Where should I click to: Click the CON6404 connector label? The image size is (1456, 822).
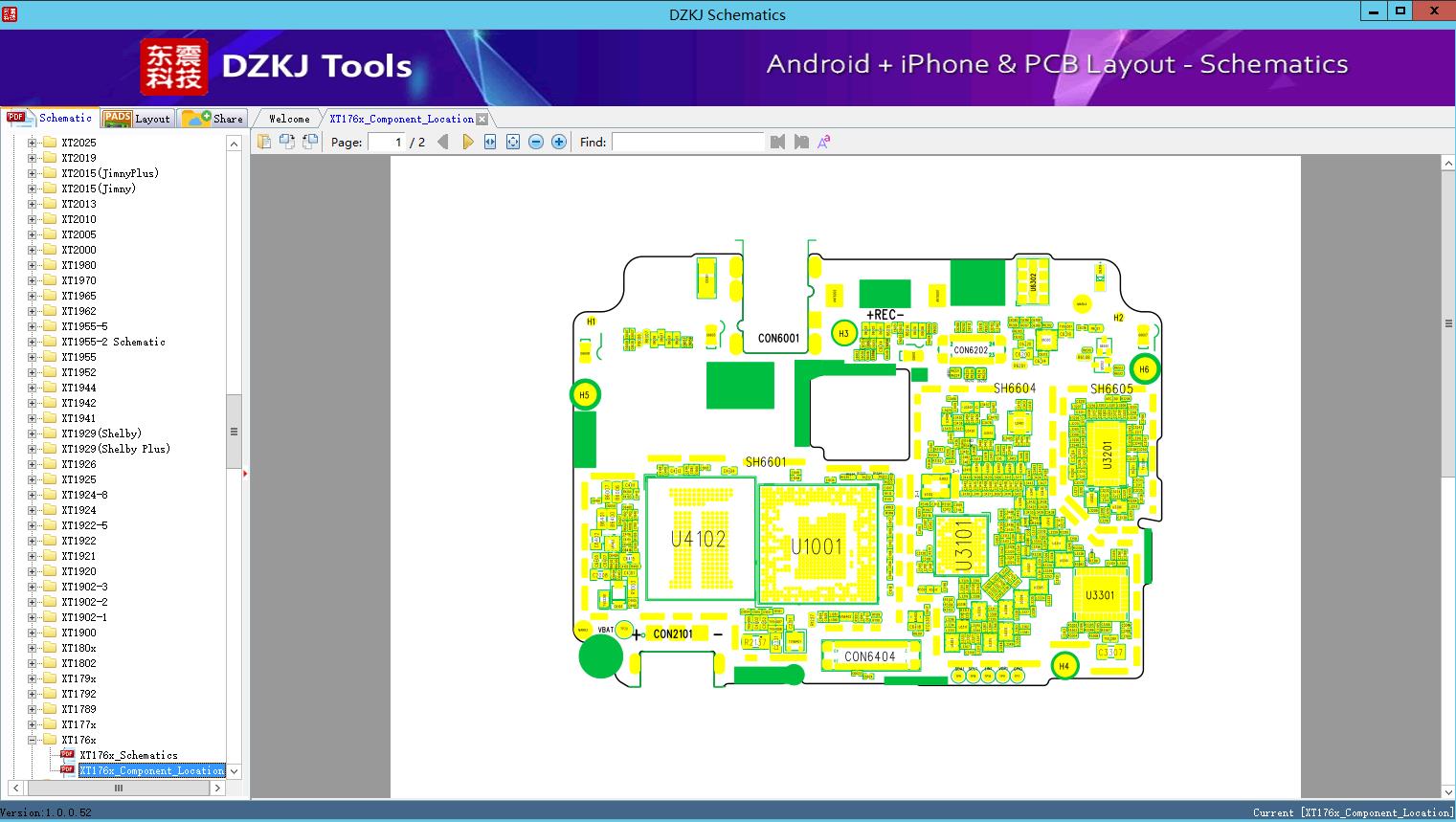pyautogui.click(x=869, y=656)
